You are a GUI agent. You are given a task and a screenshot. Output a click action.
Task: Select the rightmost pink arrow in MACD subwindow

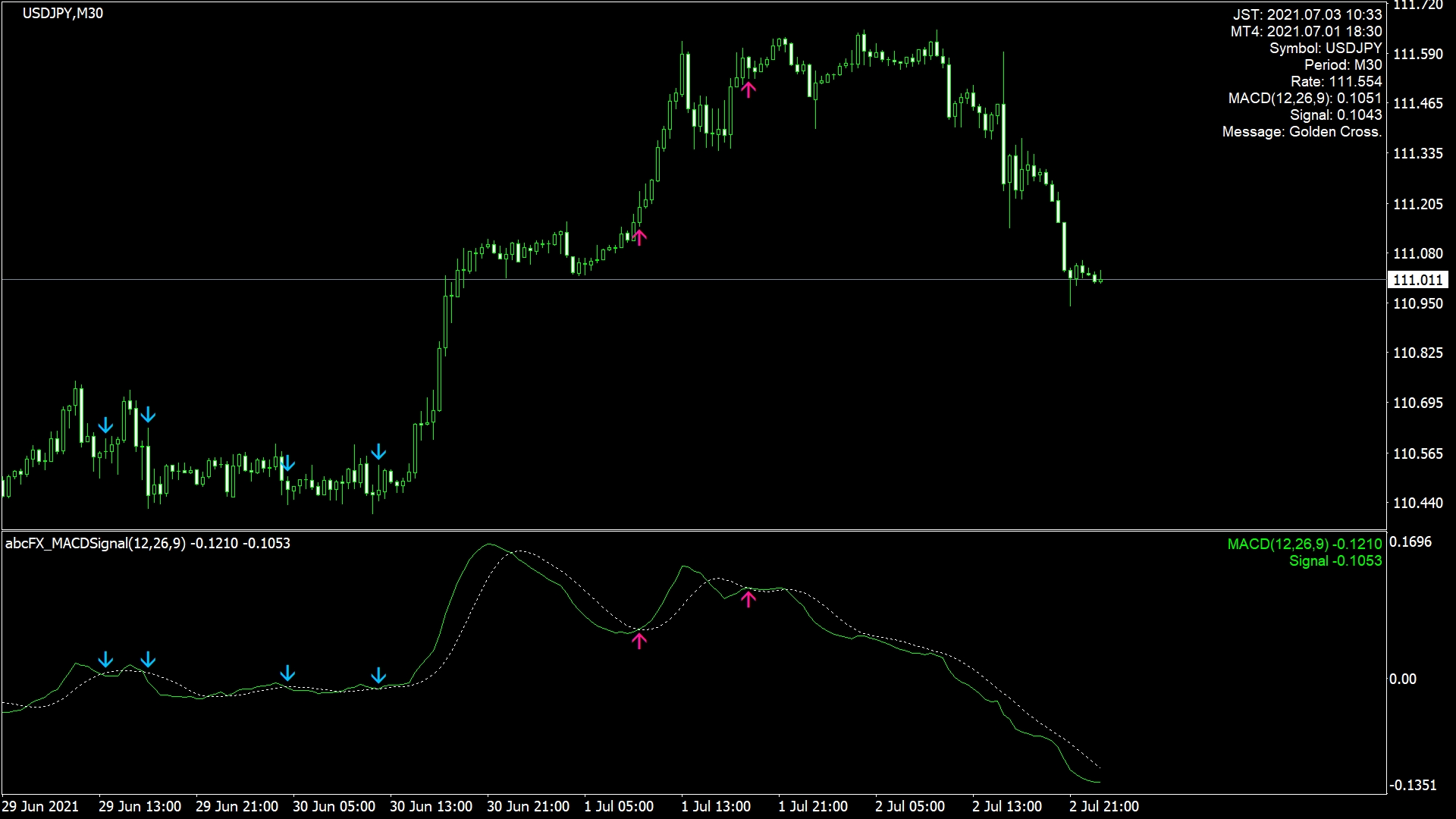point(748,599)
